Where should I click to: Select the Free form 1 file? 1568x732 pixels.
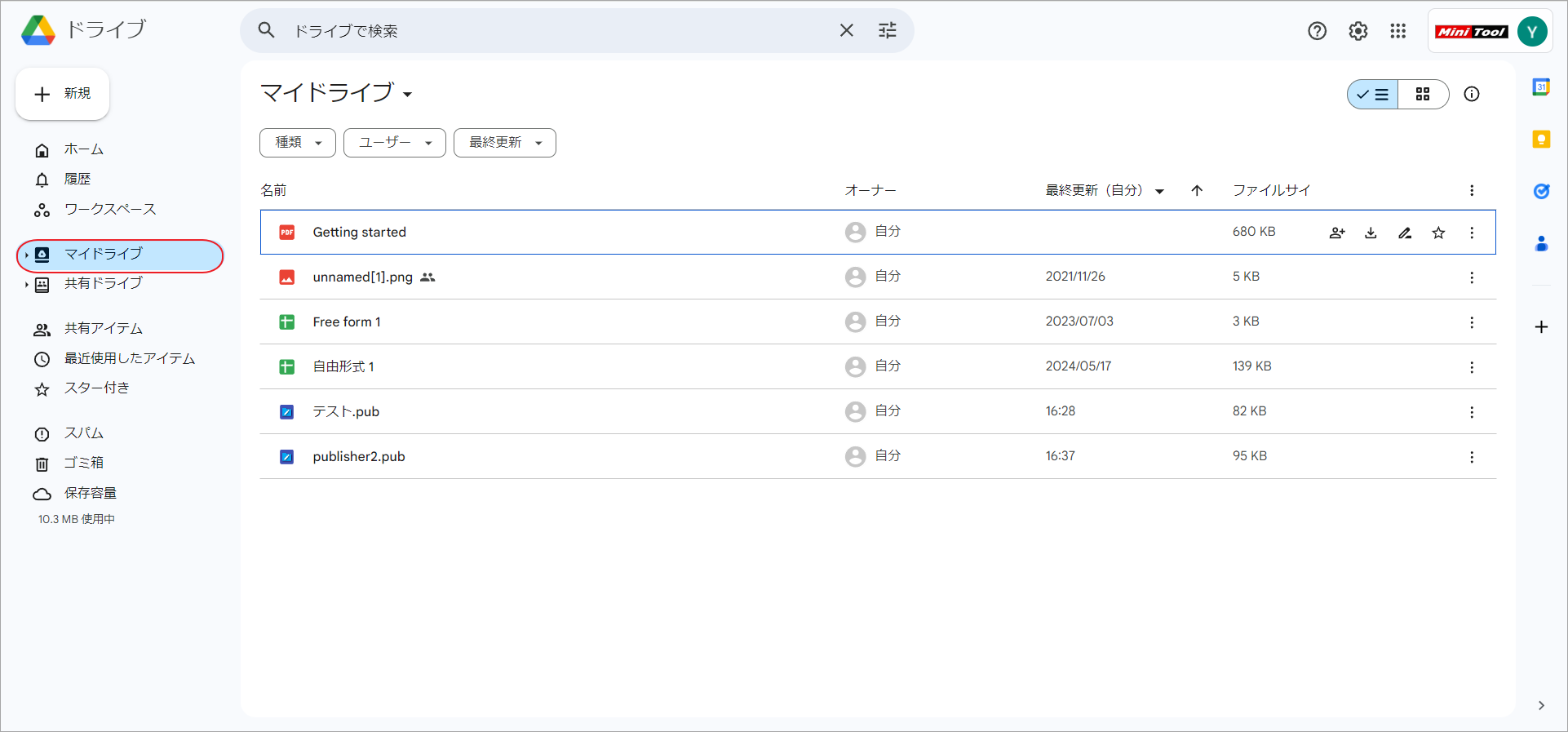878,322
